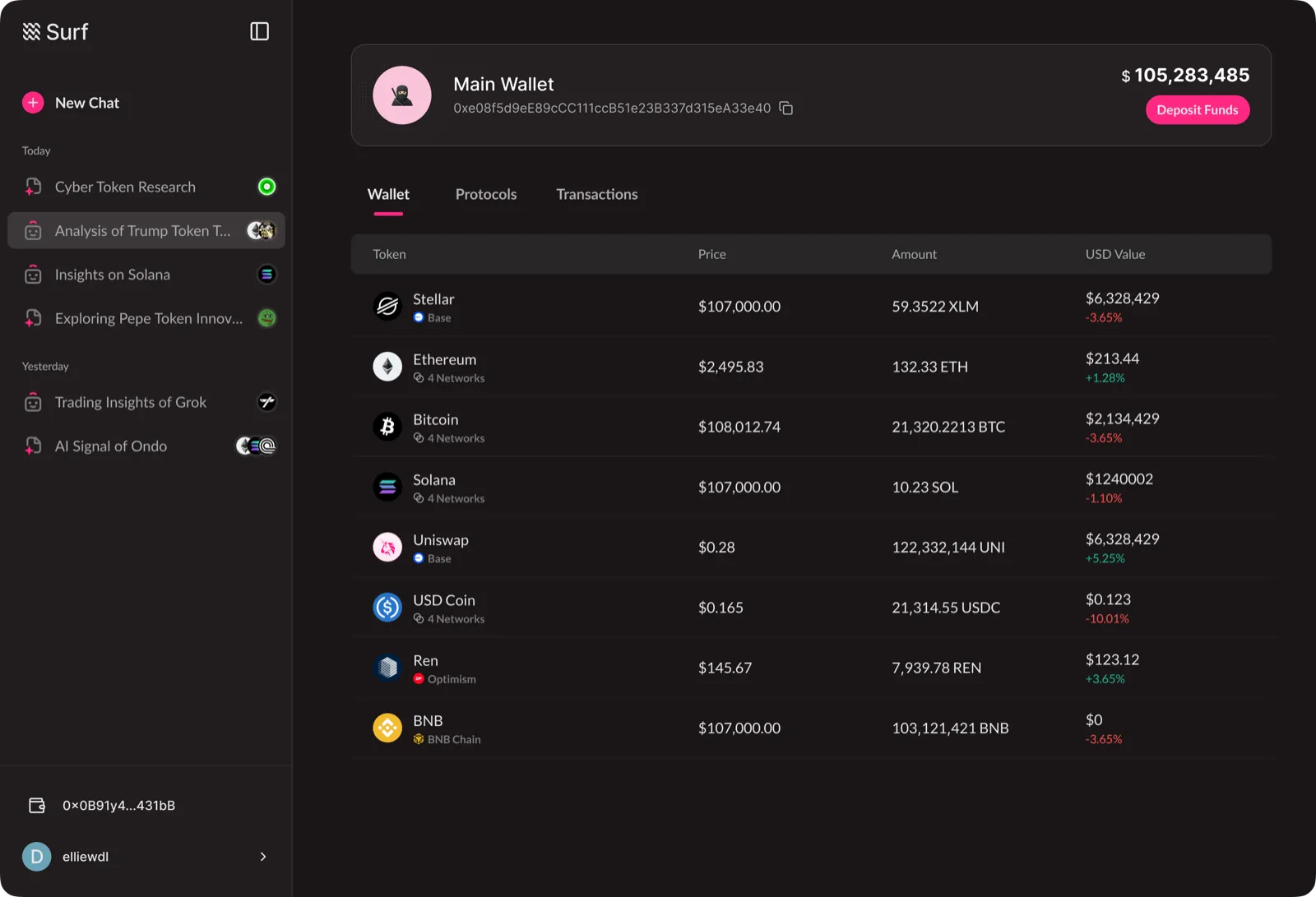Click the 0x0B91y4...431bB wallet address
Image resolution: width=1316 pixels, height=897 pixels.
coord(118,806)
